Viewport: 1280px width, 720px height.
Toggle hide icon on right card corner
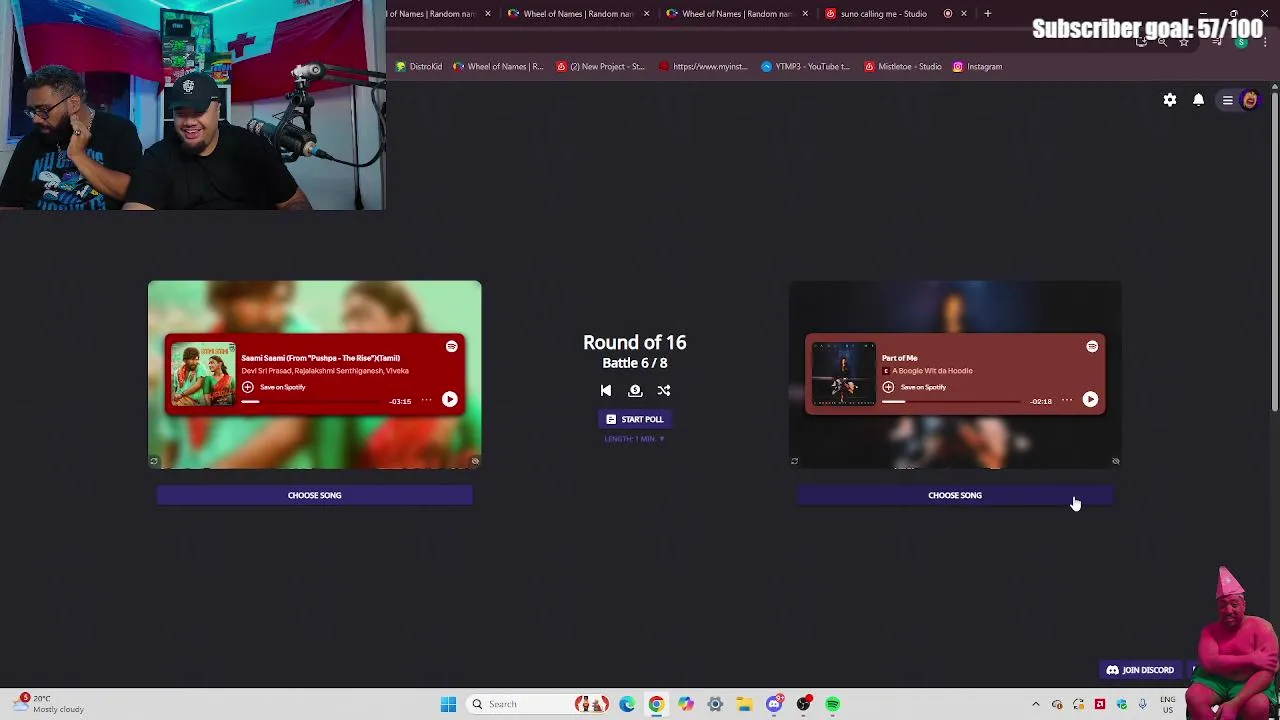(1115, 461)
